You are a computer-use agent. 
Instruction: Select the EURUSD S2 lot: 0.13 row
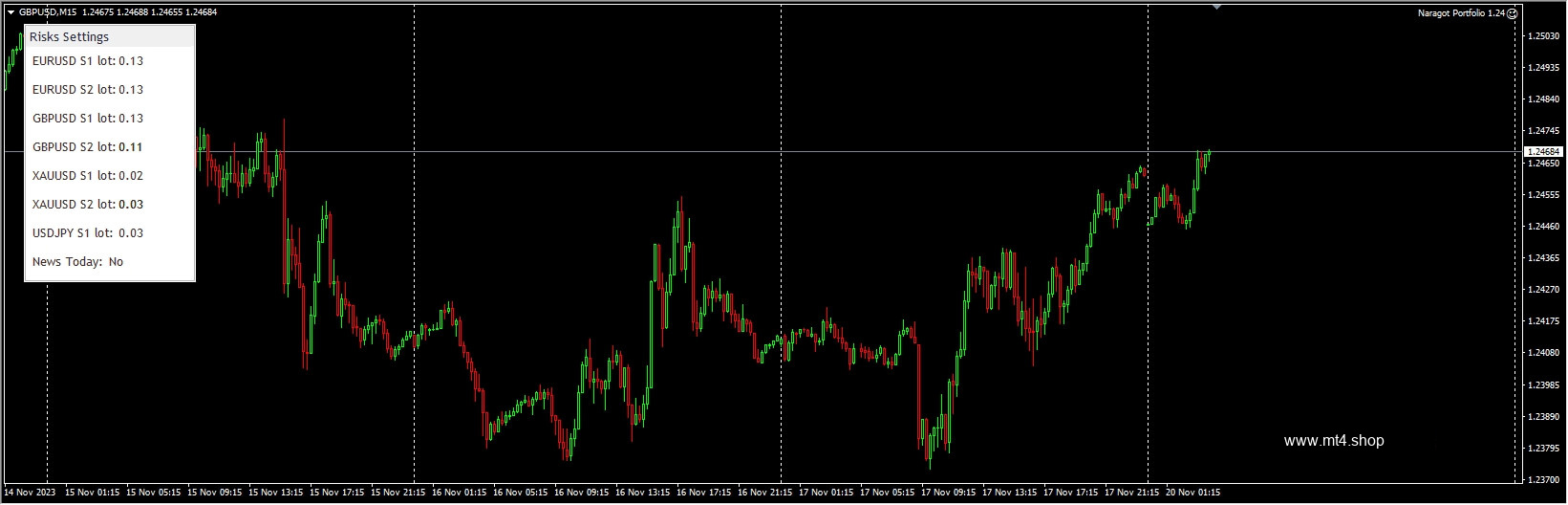110,90
